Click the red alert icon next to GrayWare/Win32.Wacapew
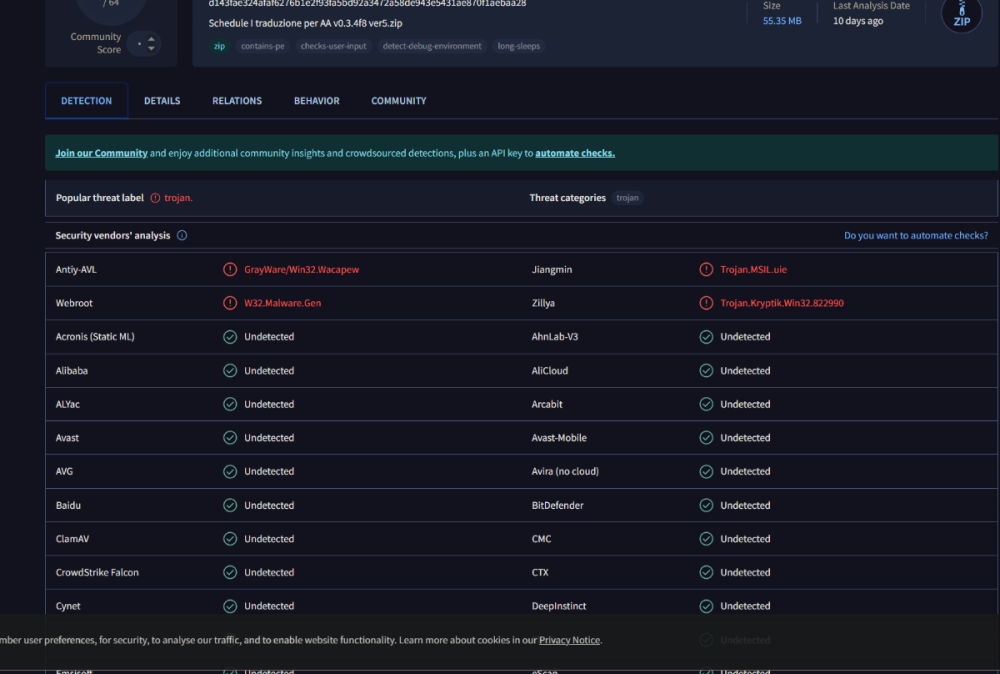 pos(230,270)
